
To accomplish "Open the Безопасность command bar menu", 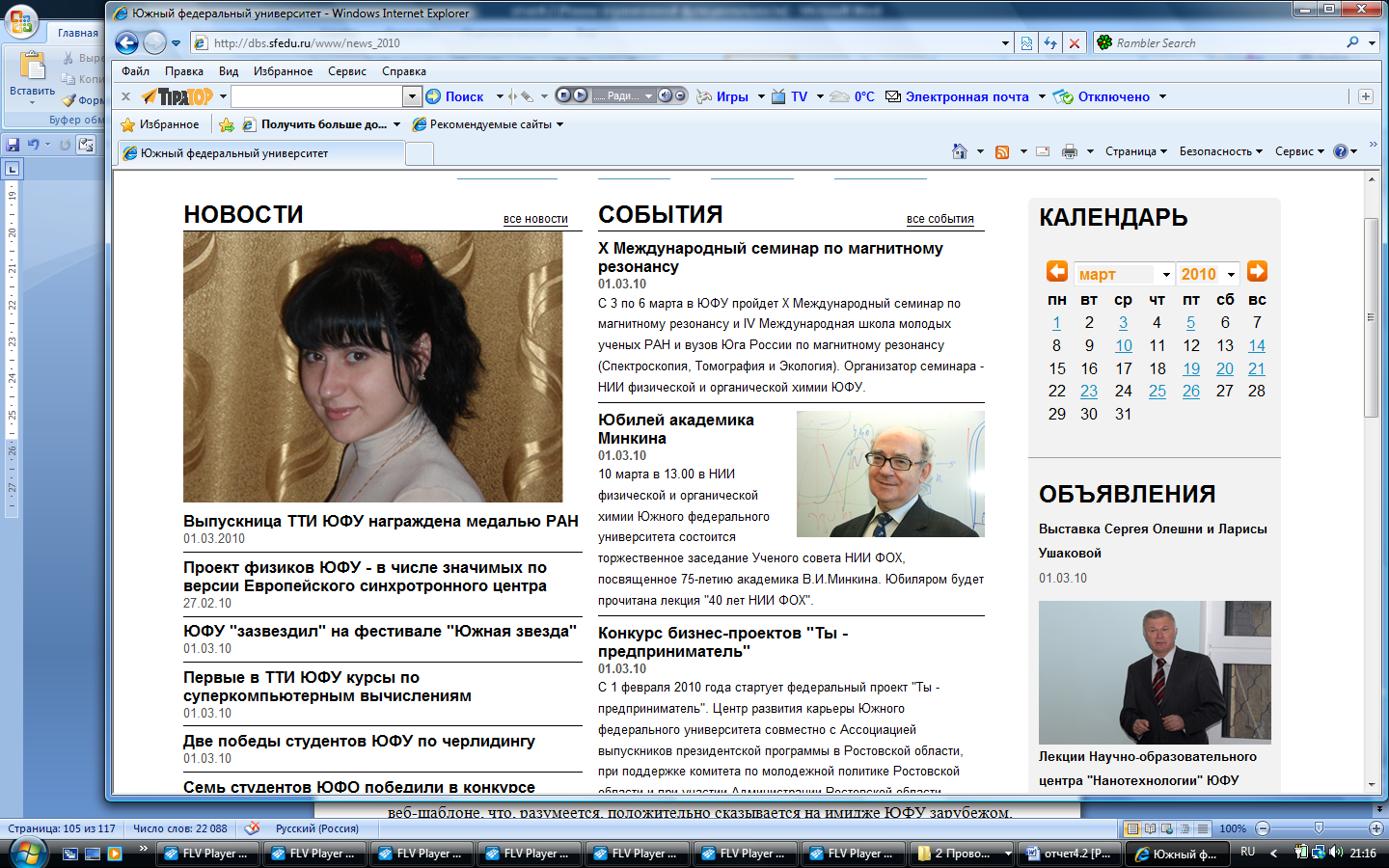I will coord(1221,151).
